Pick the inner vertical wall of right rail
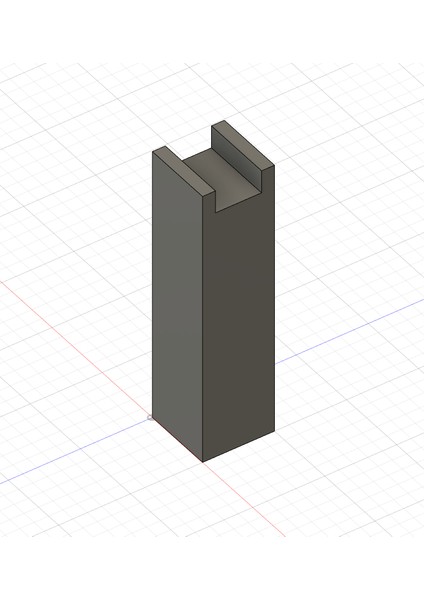The image size is (424, 600). 237,160
